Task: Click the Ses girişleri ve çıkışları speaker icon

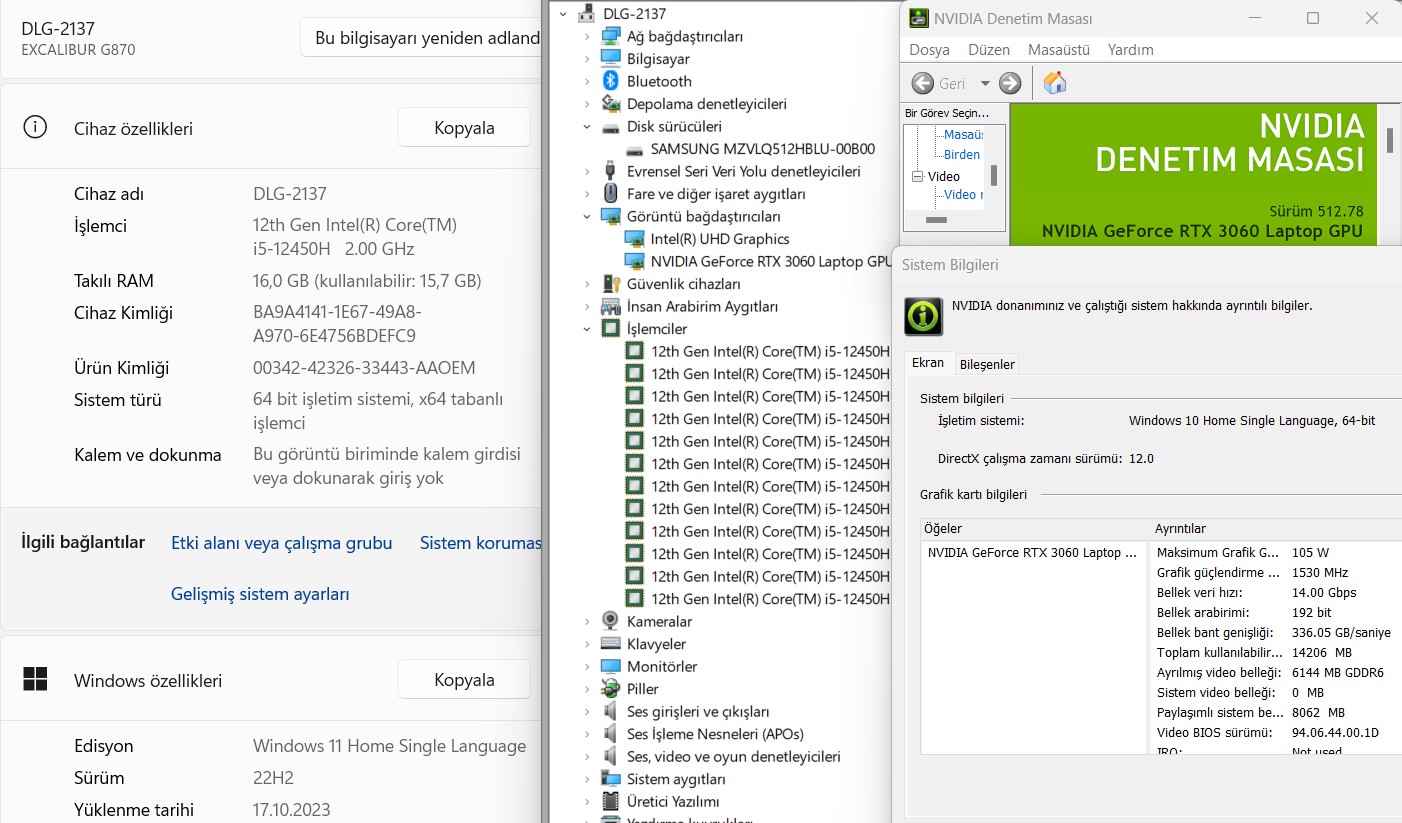Action: click(611, 711)
